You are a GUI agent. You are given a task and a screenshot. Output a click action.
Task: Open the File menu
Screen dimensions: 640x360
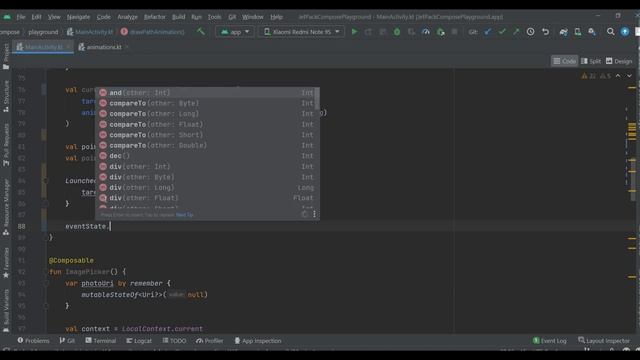(21, 17)
